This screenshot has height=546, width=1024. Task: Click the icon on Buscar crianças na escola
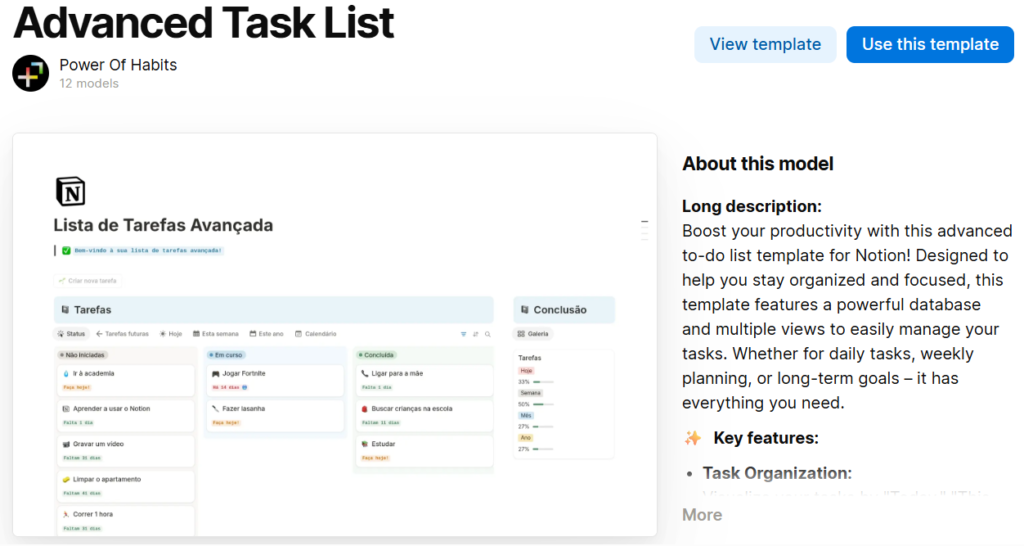click(364, 409)
